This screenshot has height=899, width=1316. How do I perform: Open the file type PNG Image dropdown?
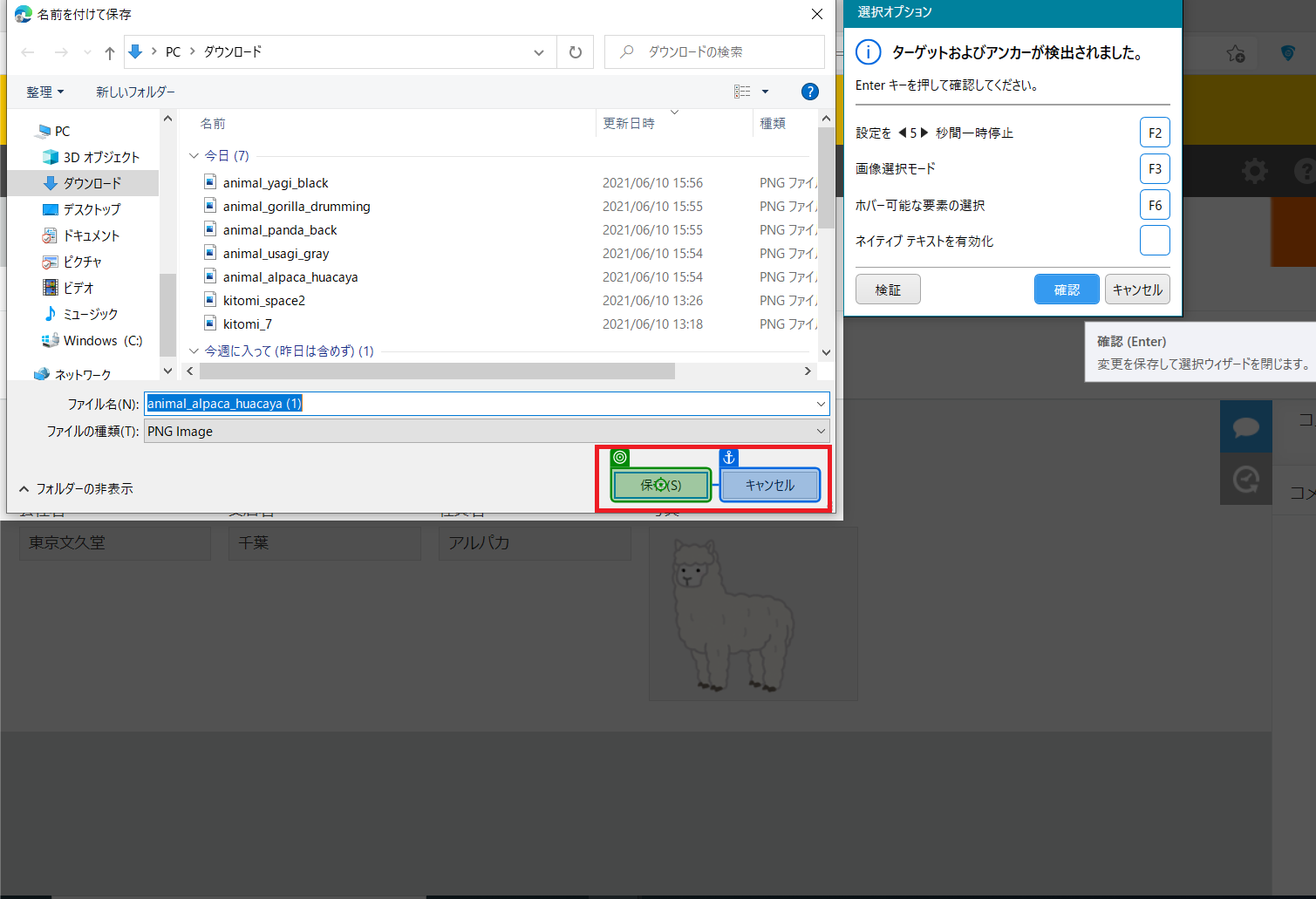point(486,432)
